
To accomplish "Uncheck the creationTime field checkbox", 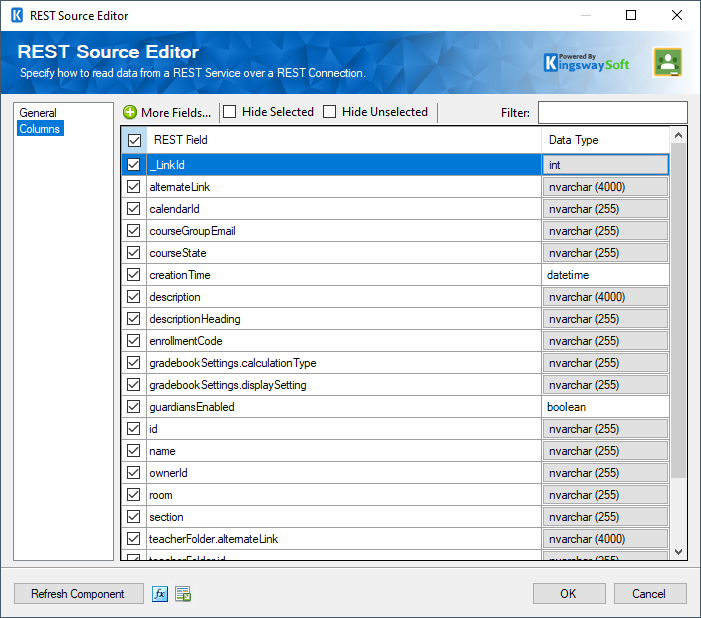I will 134,275.
